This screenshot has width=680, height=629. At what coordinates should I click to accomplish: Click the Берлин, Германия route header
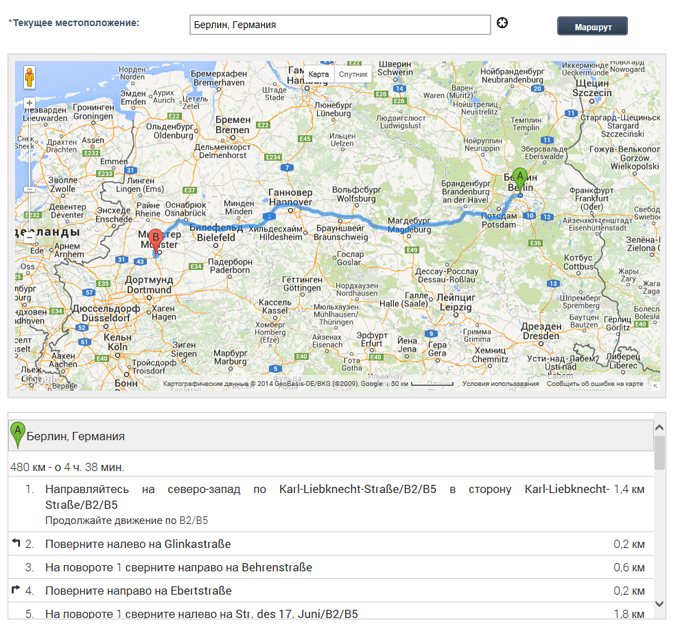point(331,436)
